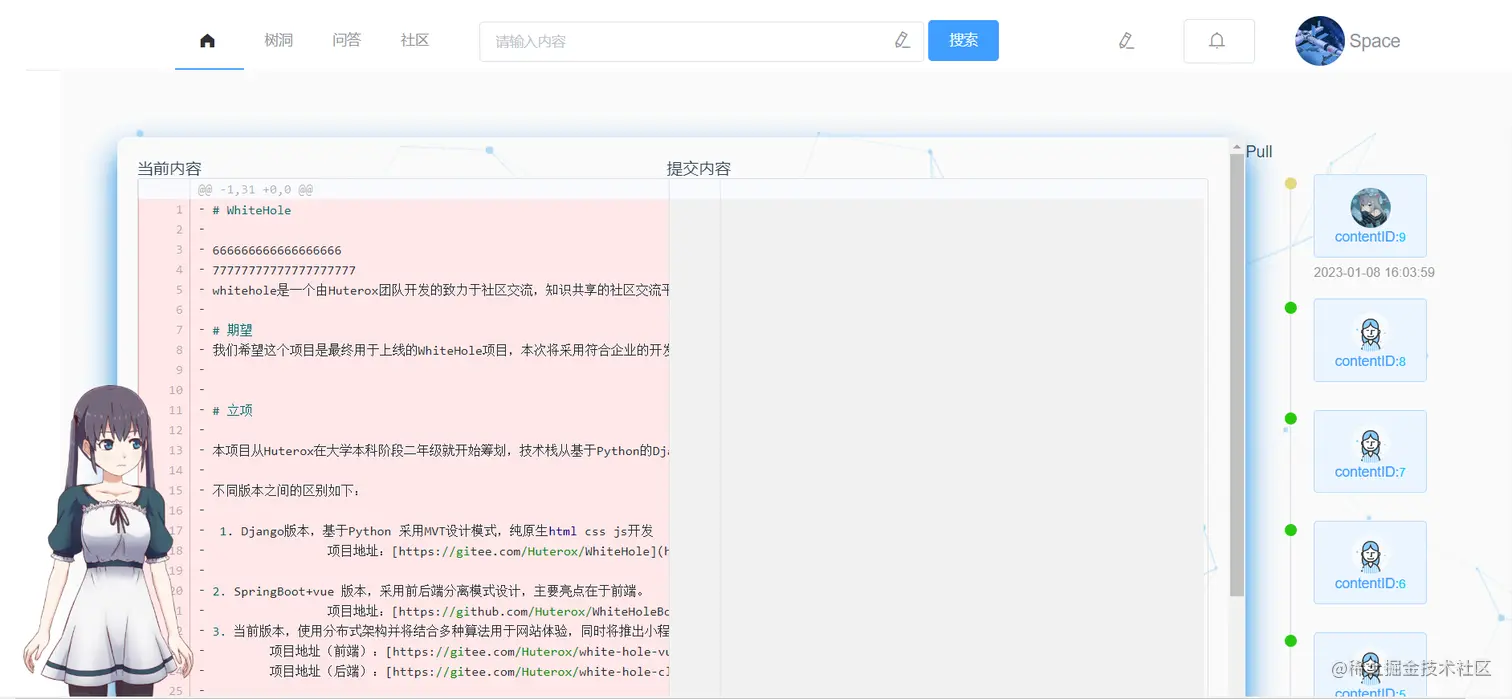The height and width of the screenshot is (699, 1512).
Task: Click inside the 请输入内容 search field
Action: point(650,40)
